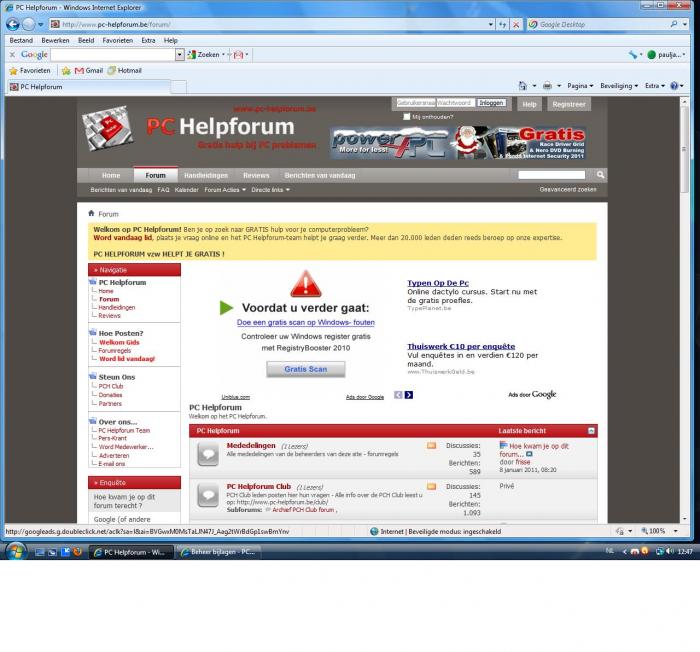Click the Registreer button
Image resolution: width=700 pixels, height=652 pixels.
569,104
